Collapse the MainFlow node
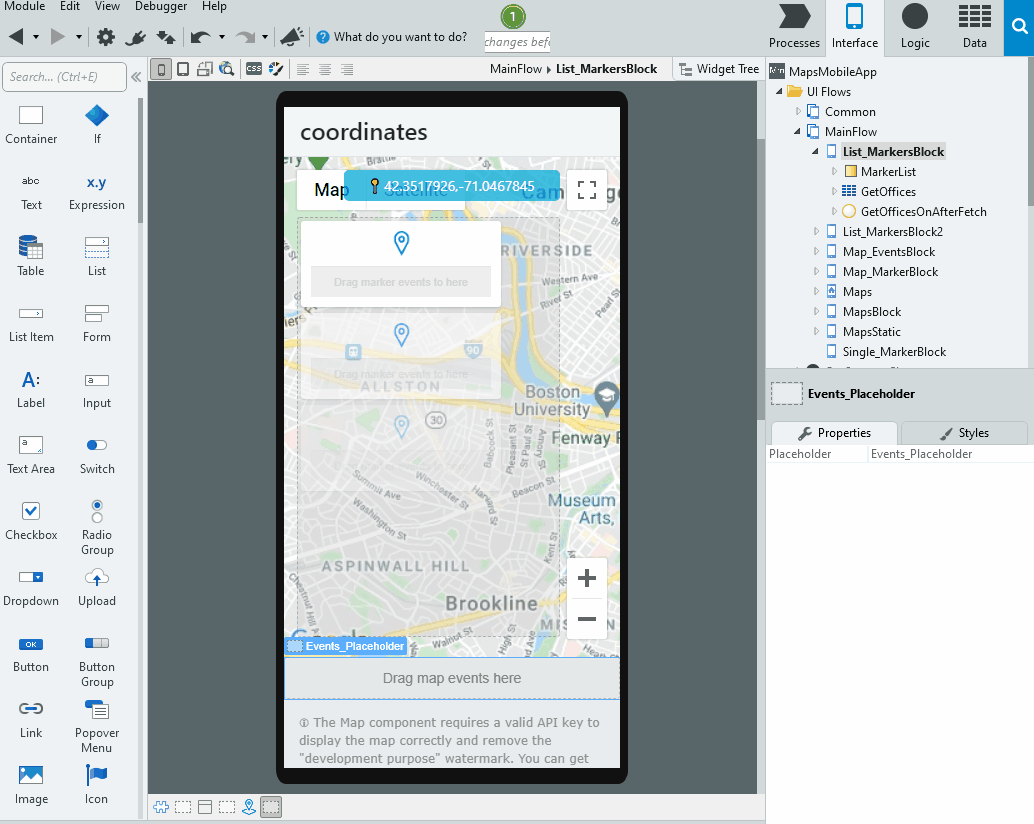 click(x=797, y=131)
